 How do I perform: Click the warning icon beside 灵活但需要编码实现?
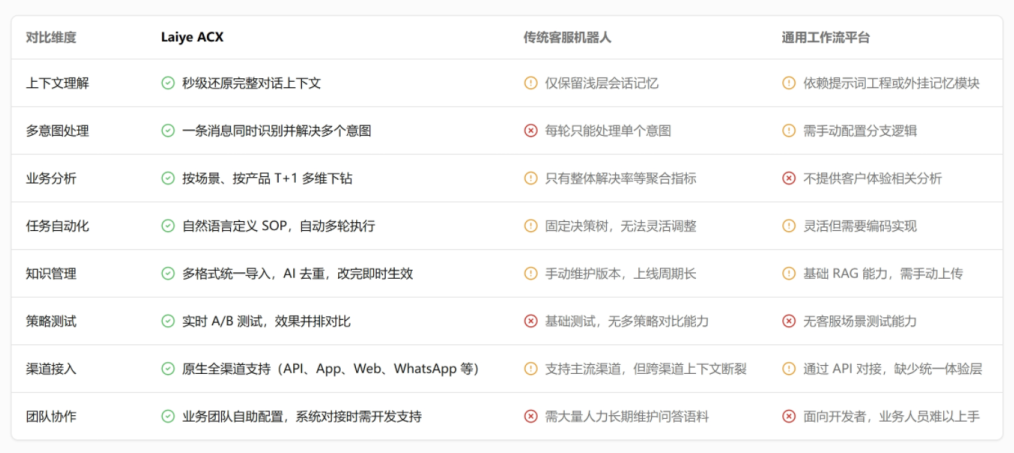[789, 226]
